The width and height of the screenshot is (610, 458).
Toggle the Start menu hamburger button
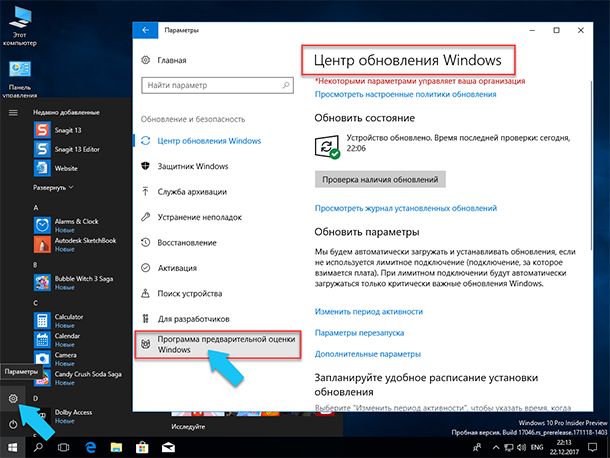[x=13, y=112]
